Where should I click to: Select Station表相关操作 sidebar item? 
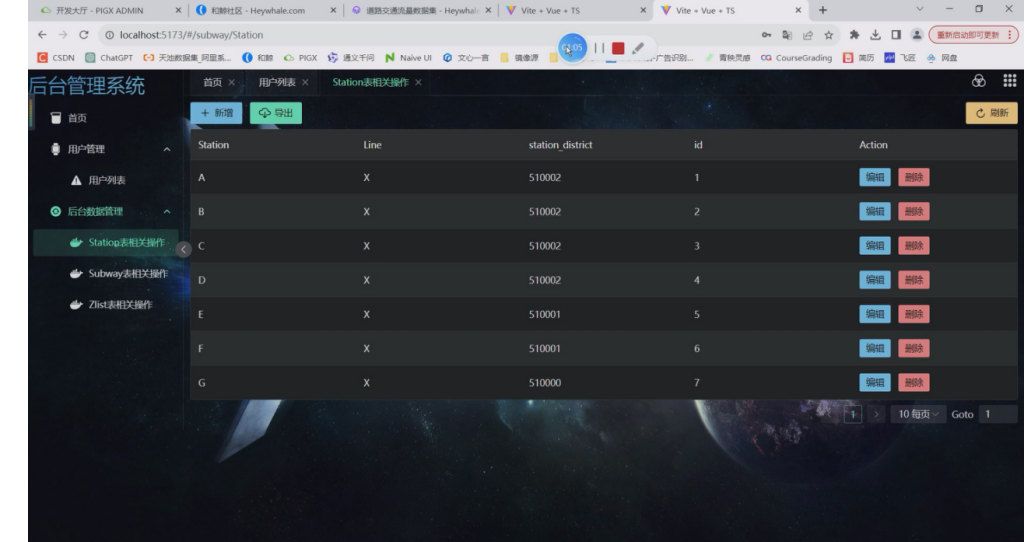(106, 242)
